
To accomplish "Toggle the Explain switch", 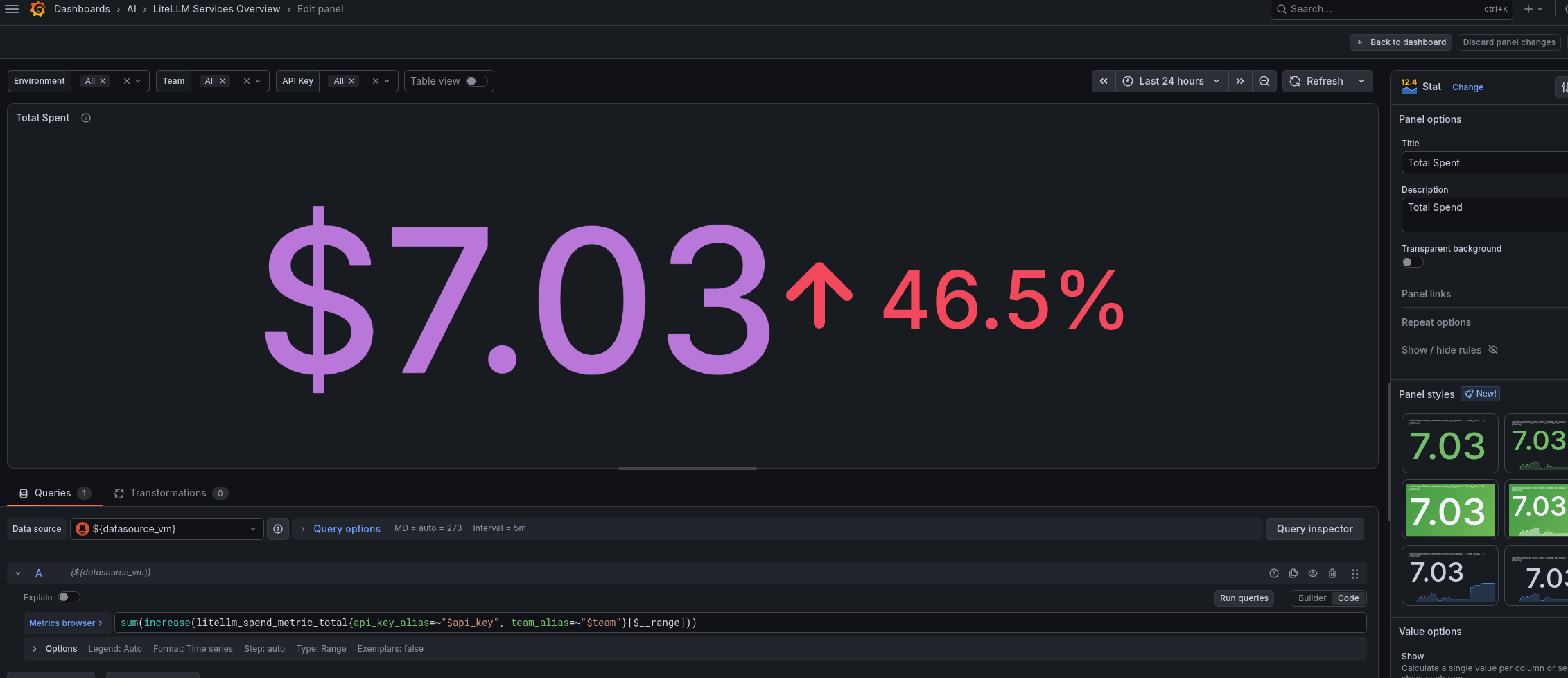I will tap(69, 597).
